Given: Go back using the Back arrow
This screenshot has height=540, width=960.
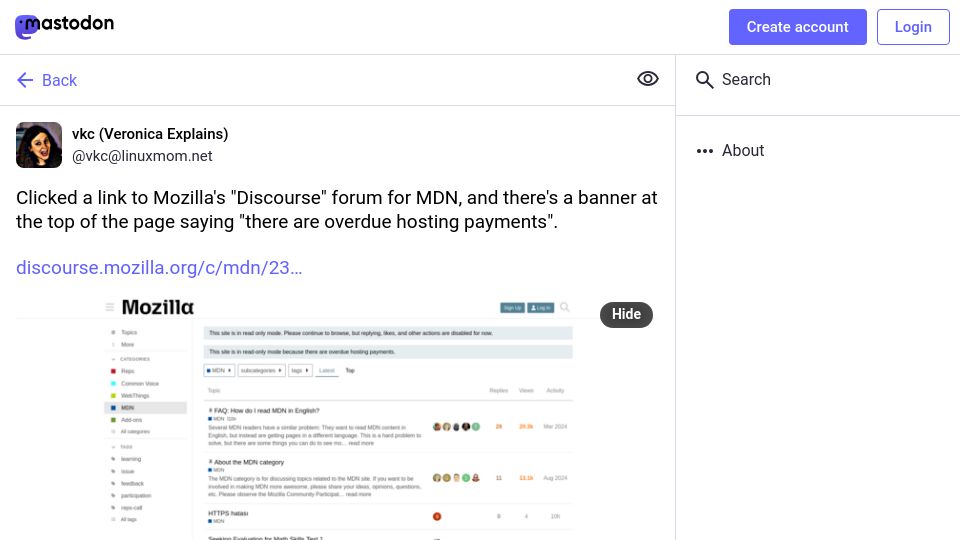Looking at the screenshot, I should pyautogui.click(x=47, y=80).
